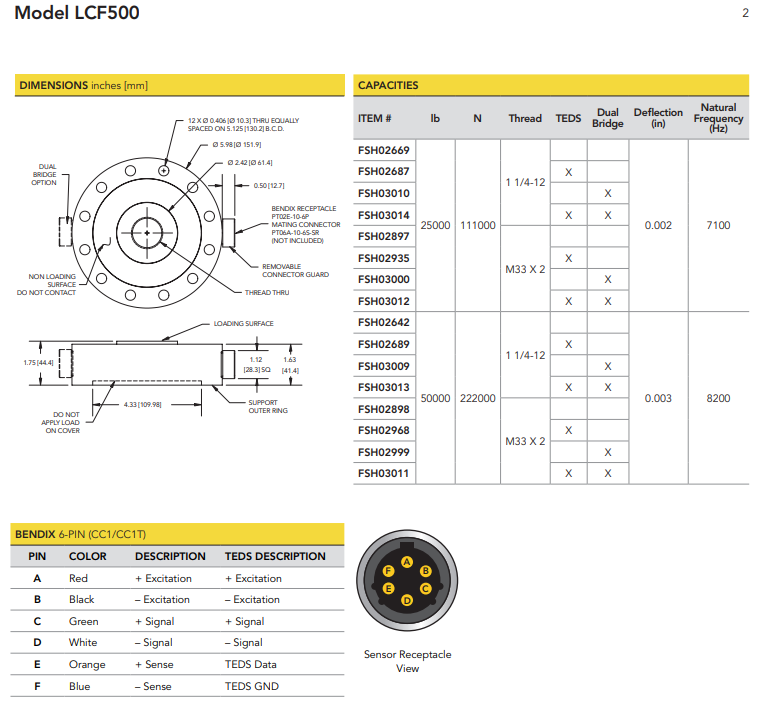This screenshot has height=720, width=764.
Task: Click pin E in the receptacle view graphic
Action: (x=388, y=589)
